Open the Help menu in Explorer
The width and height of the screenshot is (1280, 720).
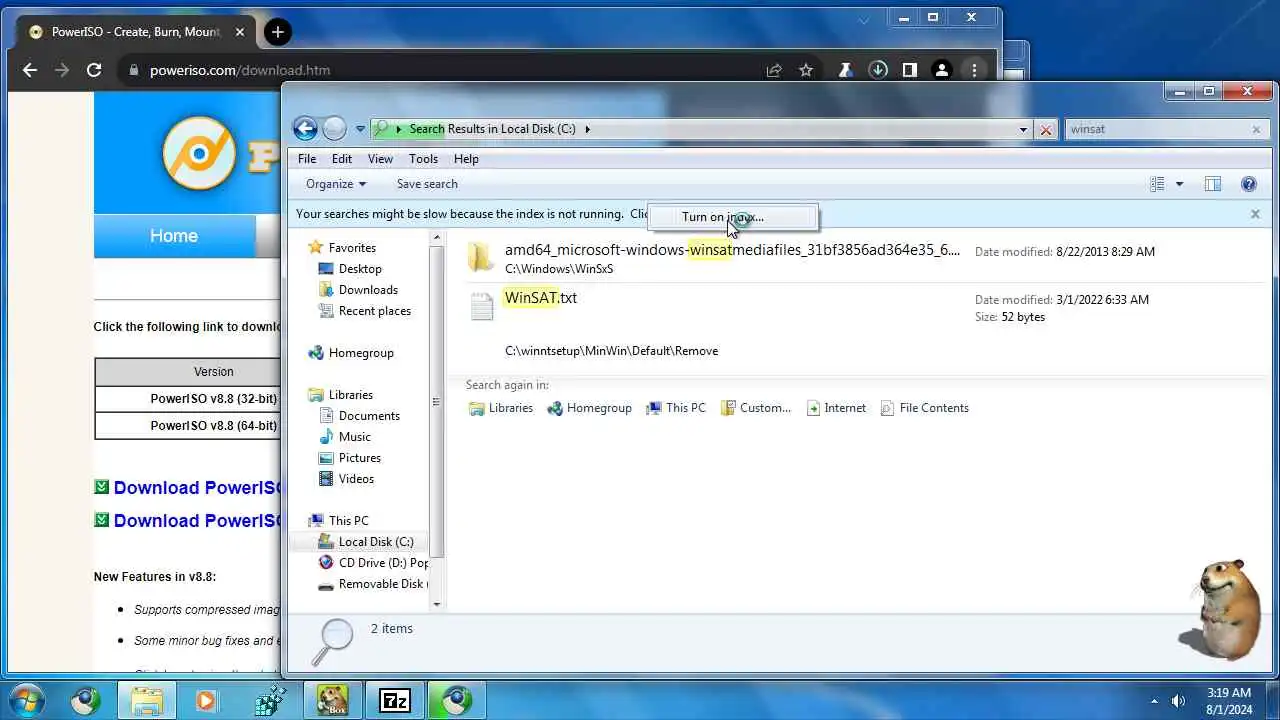(x=466, y=159)
